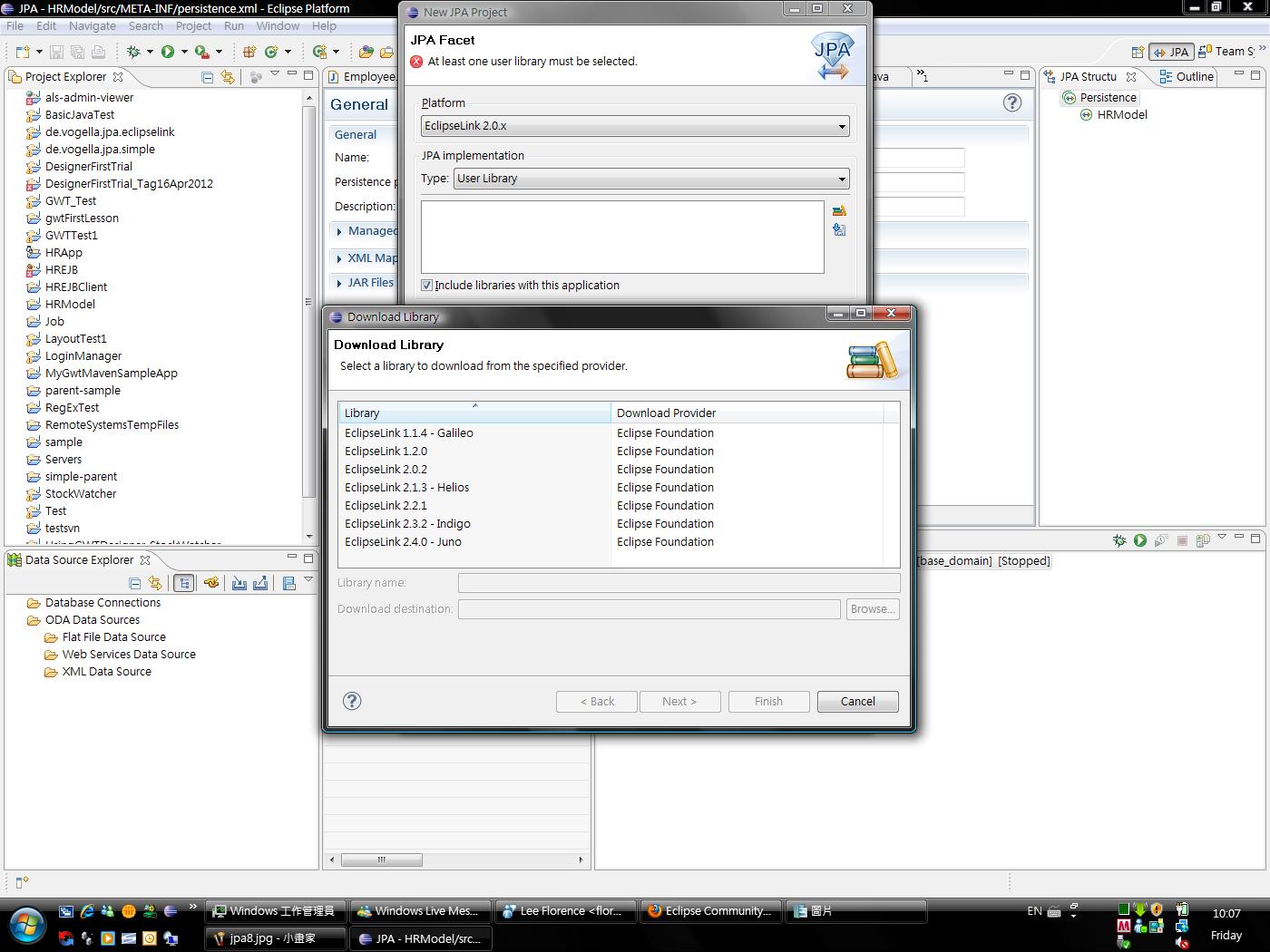The height and width of the screenshot is (952, 1270).
Task: Click the Export profiles icon
Action: coord(260,583)
